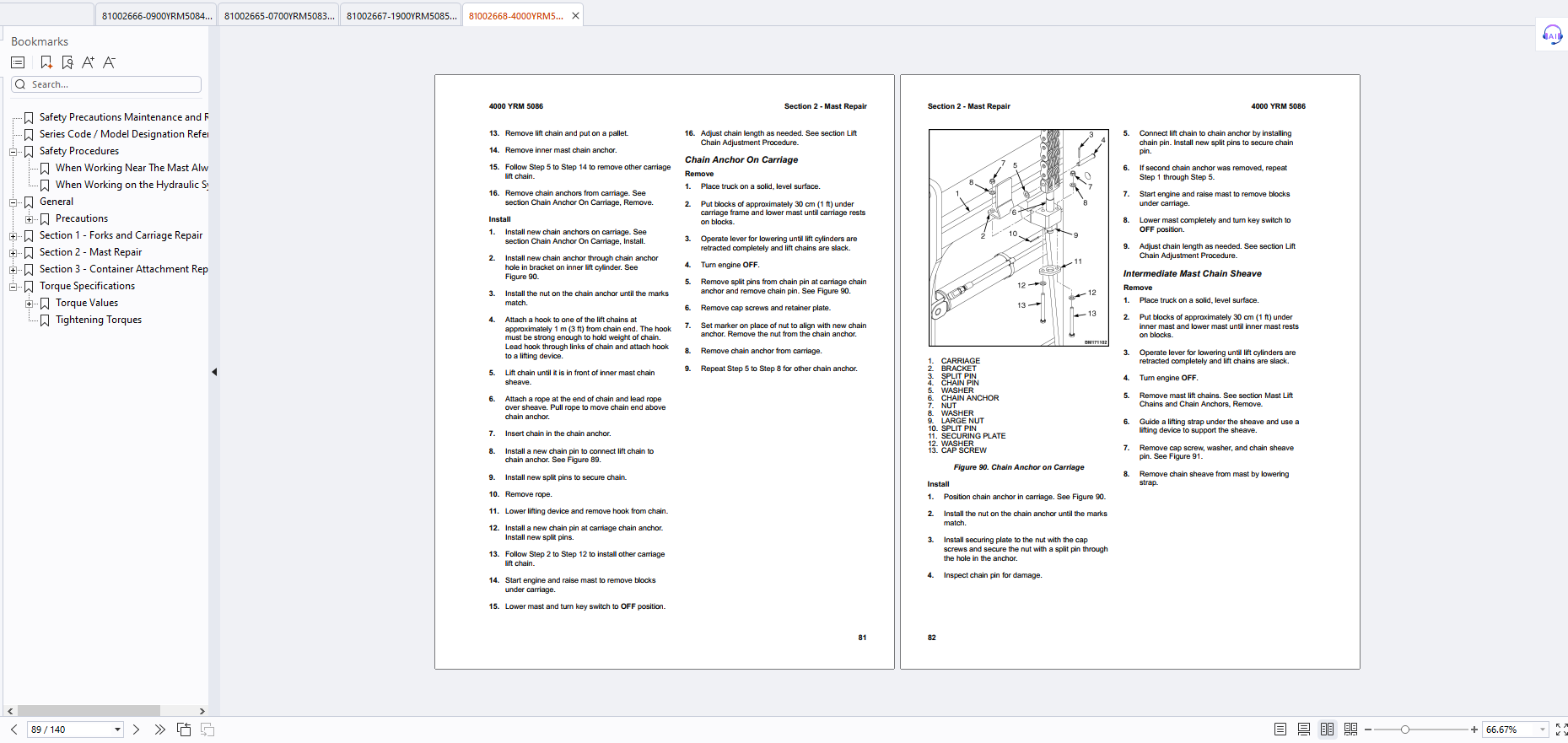Zoom out with the minus icon

coord(1368,730)
